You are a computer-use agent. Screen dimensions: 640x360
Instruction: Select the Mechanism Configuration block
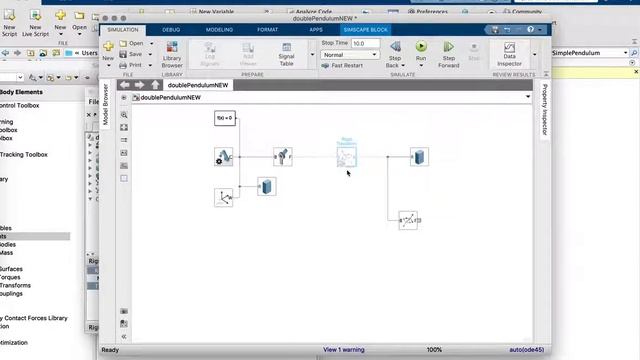224,157
